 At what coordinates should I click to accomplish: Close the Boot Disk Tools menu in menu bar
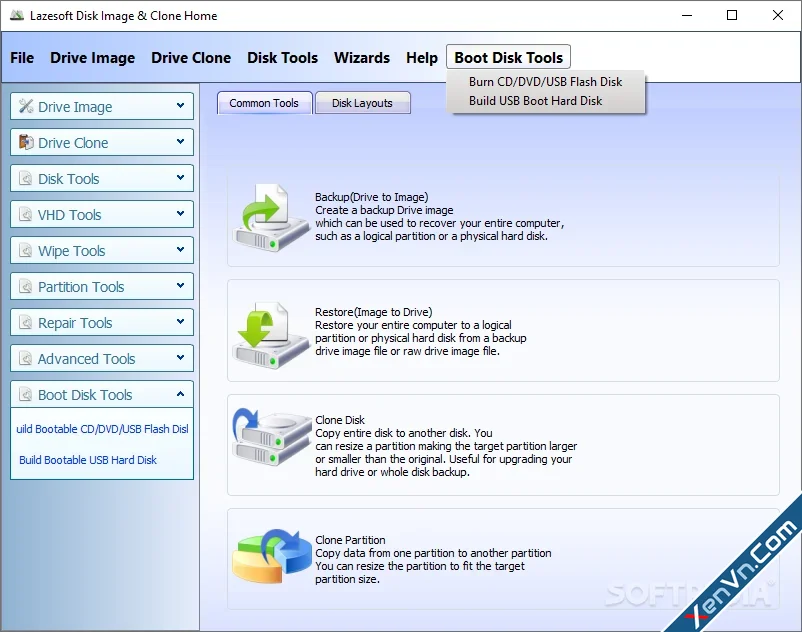point(508,57)
